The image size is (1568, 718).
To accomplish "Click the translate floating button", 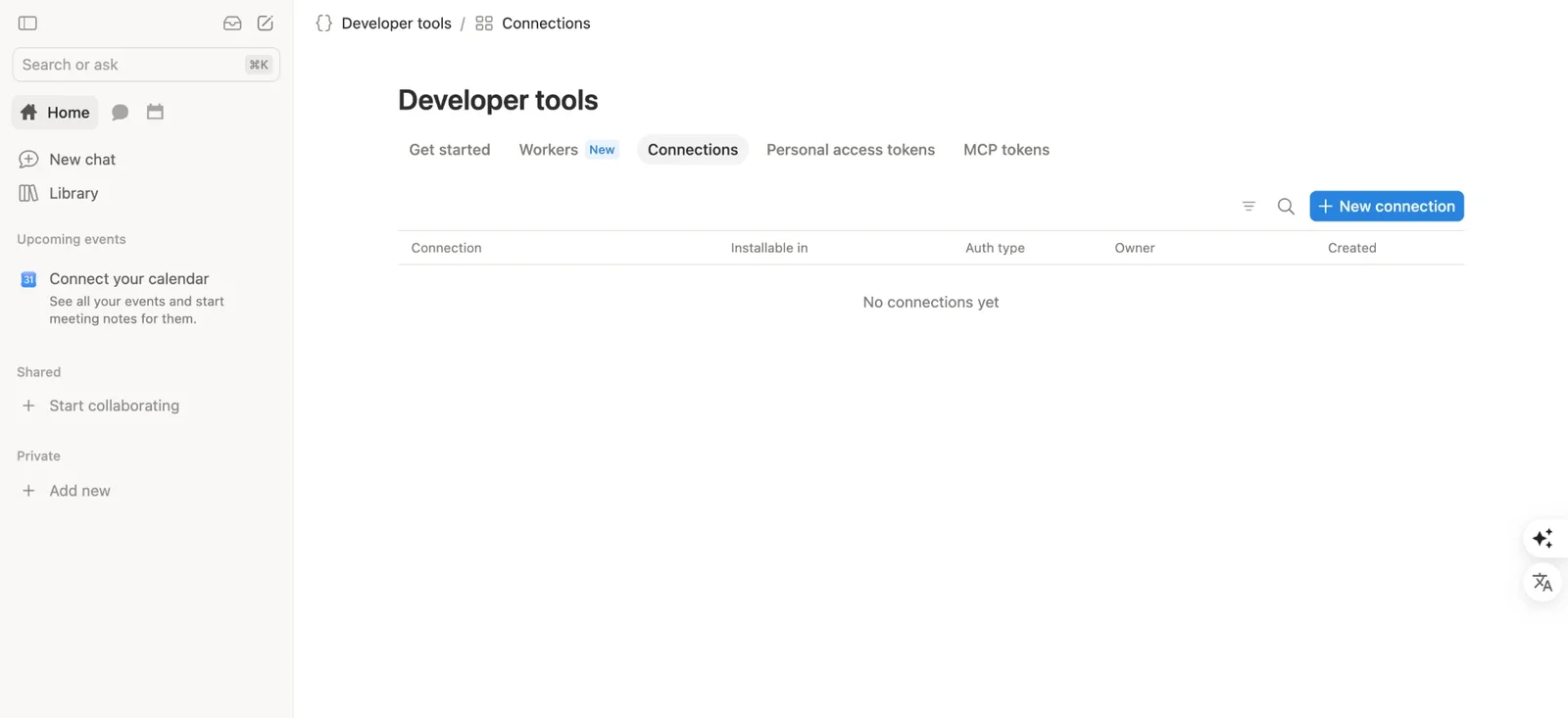I will (1543, 583).
